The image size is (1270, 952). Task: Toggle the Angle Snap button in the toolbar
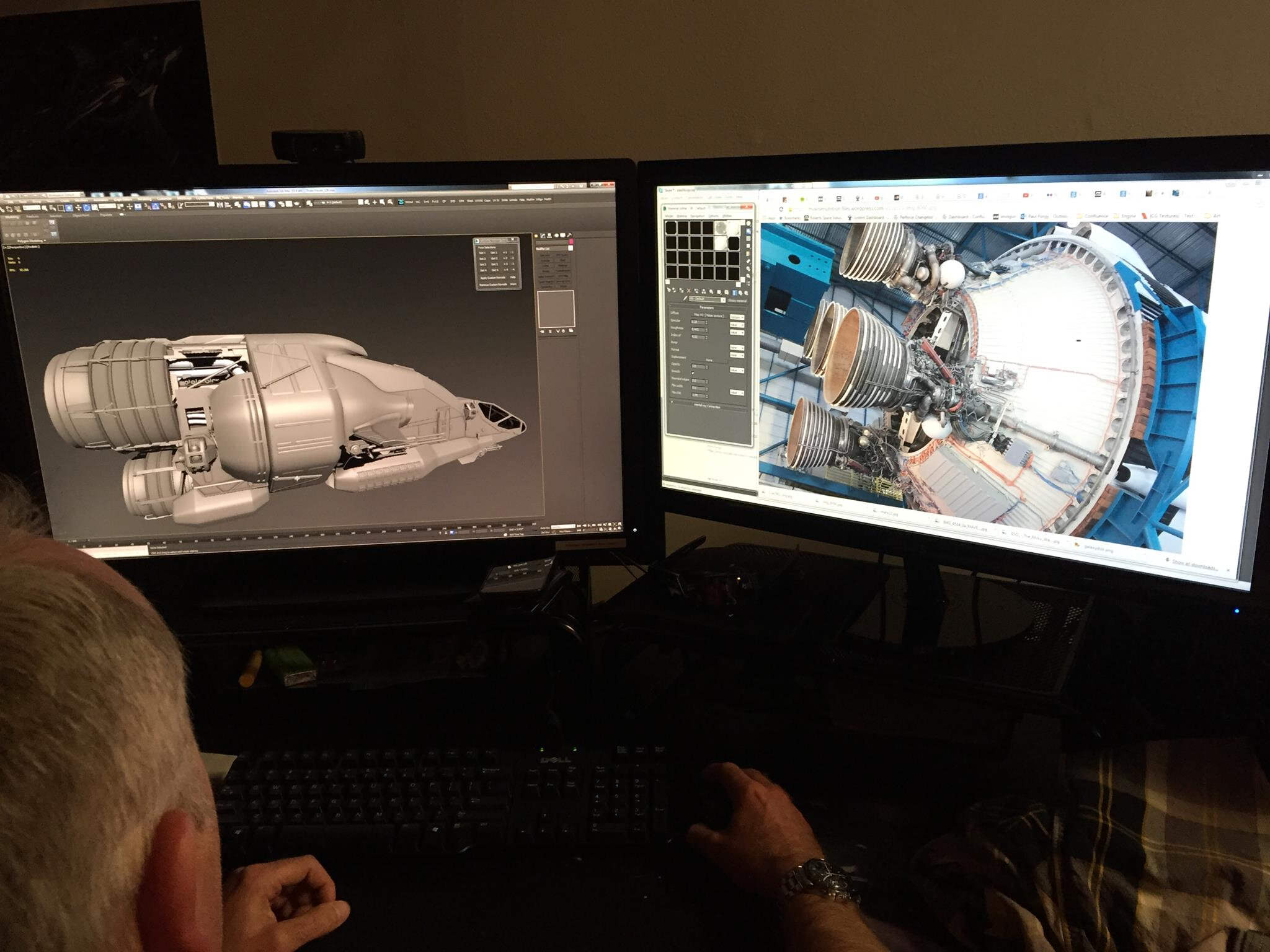click(x=155, y=206)
